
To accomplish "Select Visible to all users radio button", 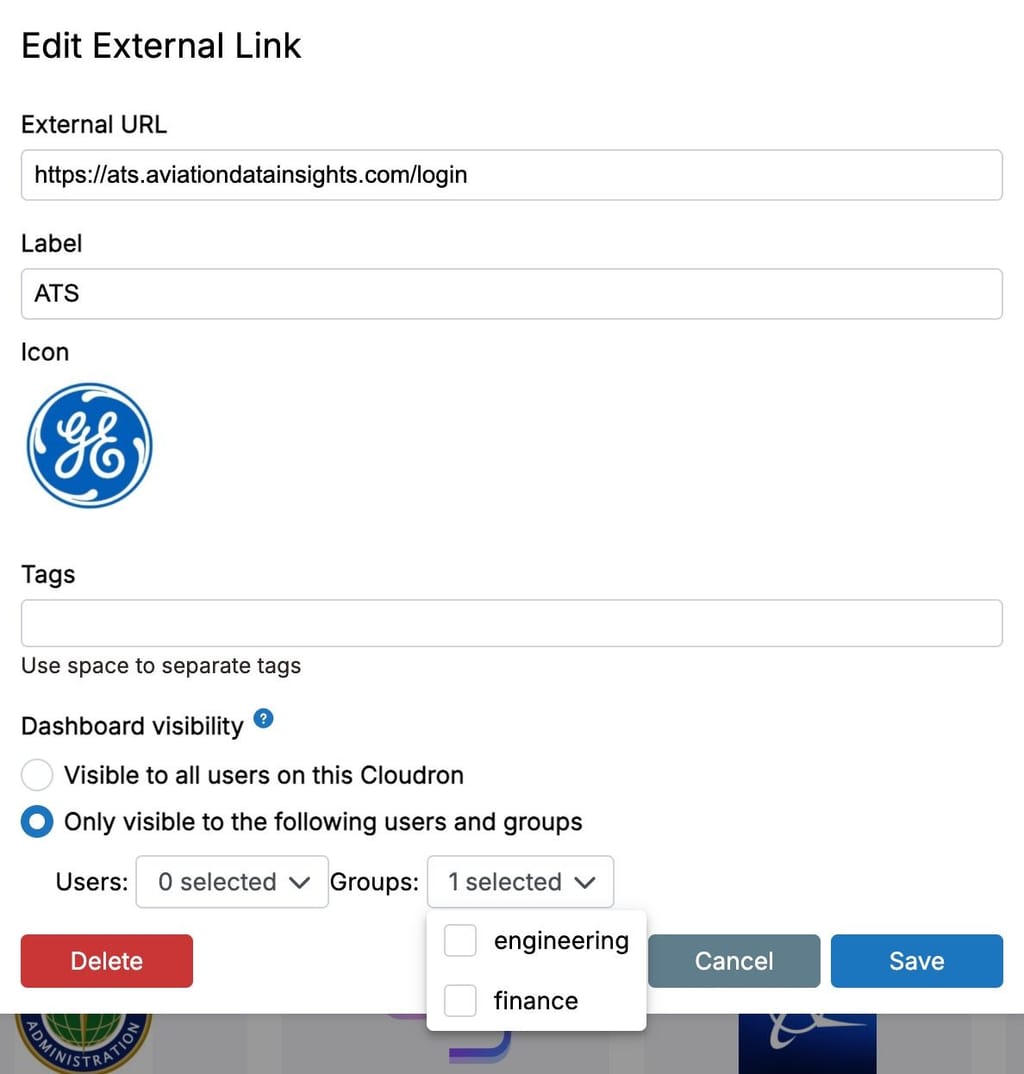I will point(37,775).
